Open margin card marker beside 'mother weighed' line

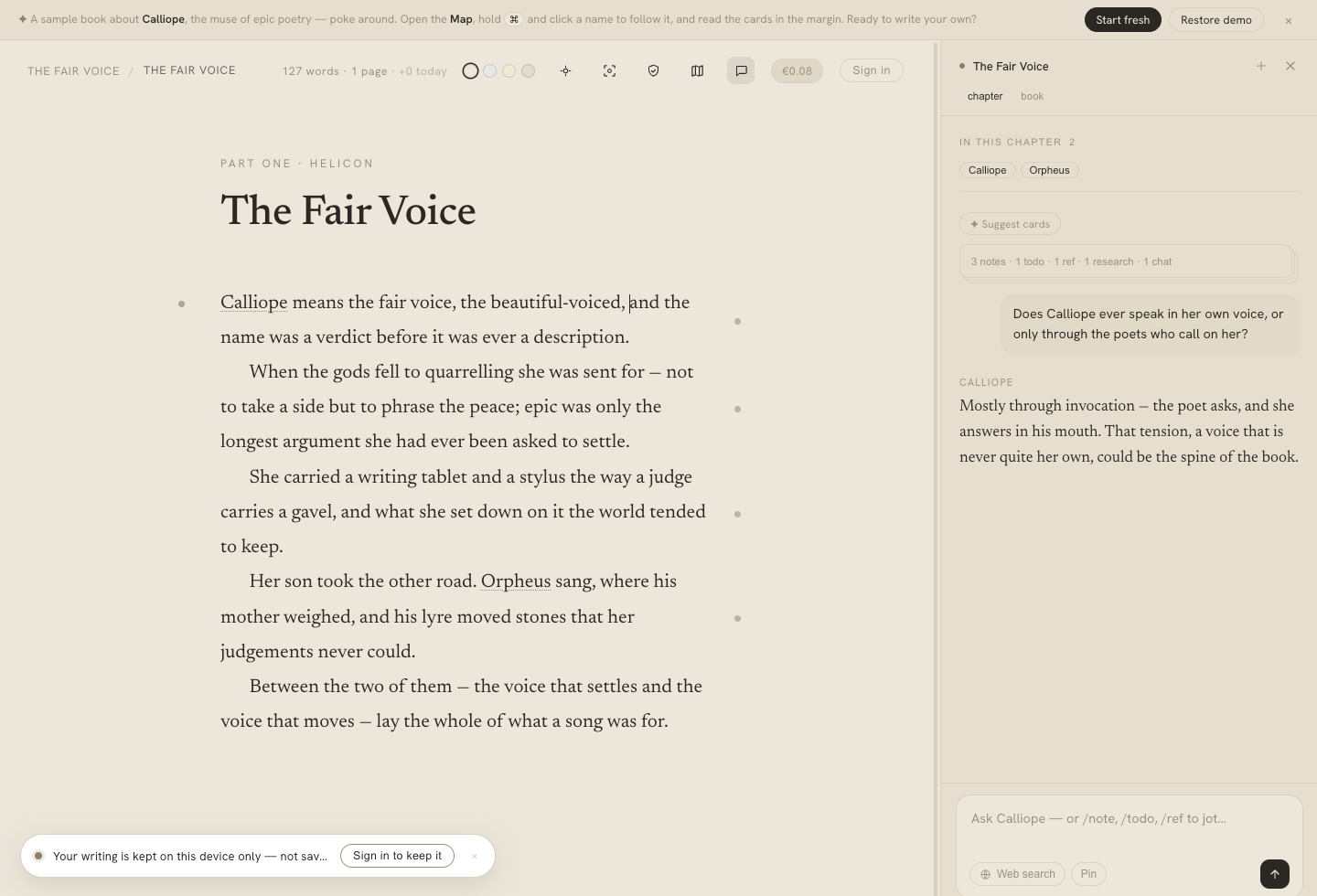tap(737, 618)
